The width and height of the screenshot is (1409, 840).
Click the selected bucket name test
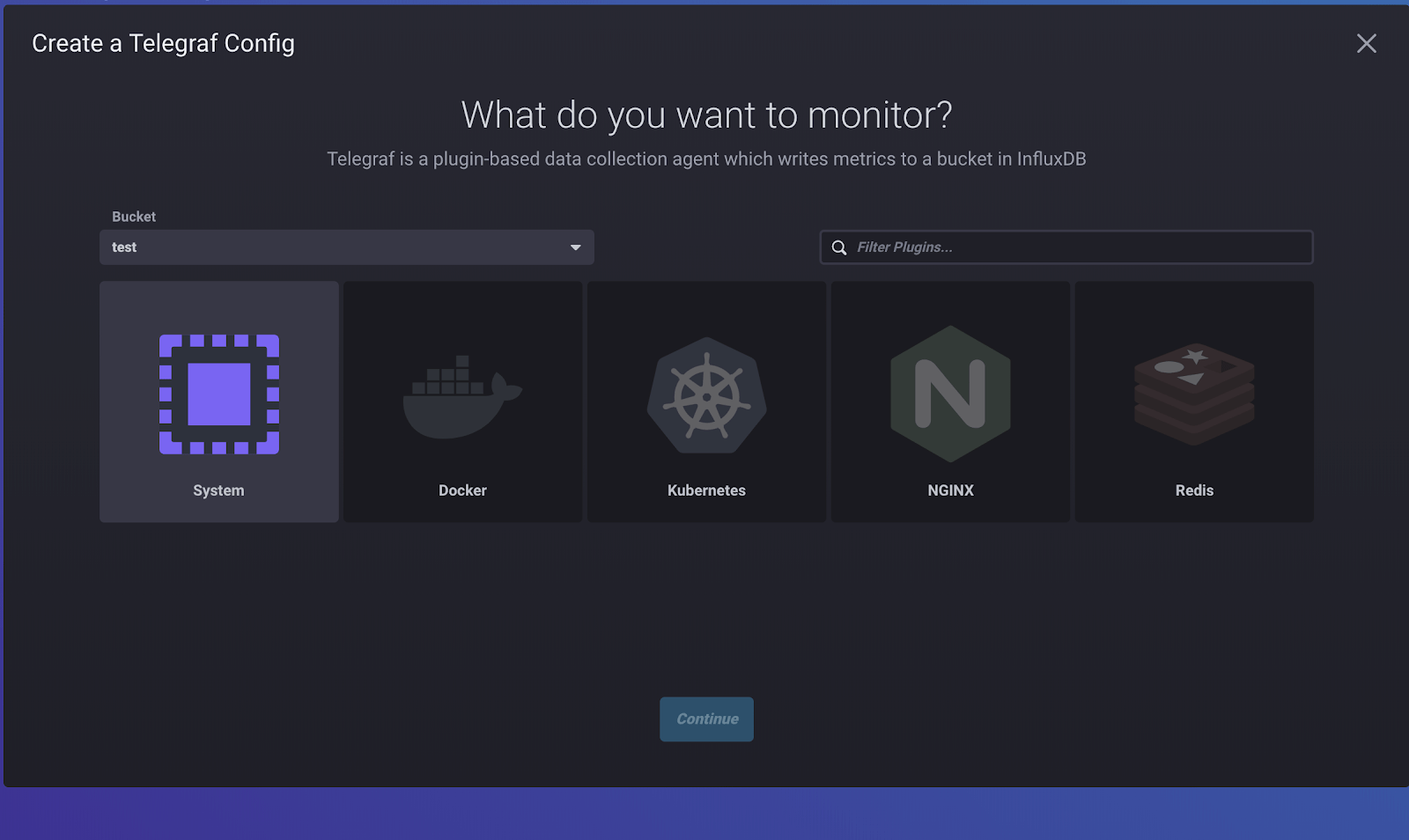[123, 247]
